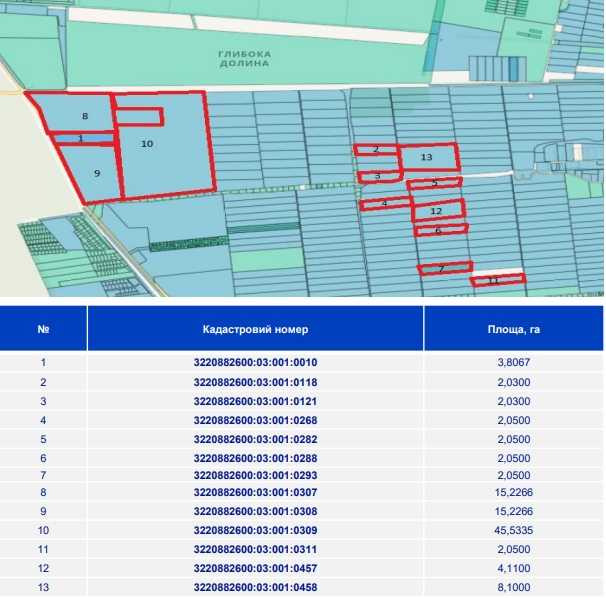The width and height of the screenshot is (606, 598).
Task: Select cadastral number ending in 0458
Action: click(255, 587)
